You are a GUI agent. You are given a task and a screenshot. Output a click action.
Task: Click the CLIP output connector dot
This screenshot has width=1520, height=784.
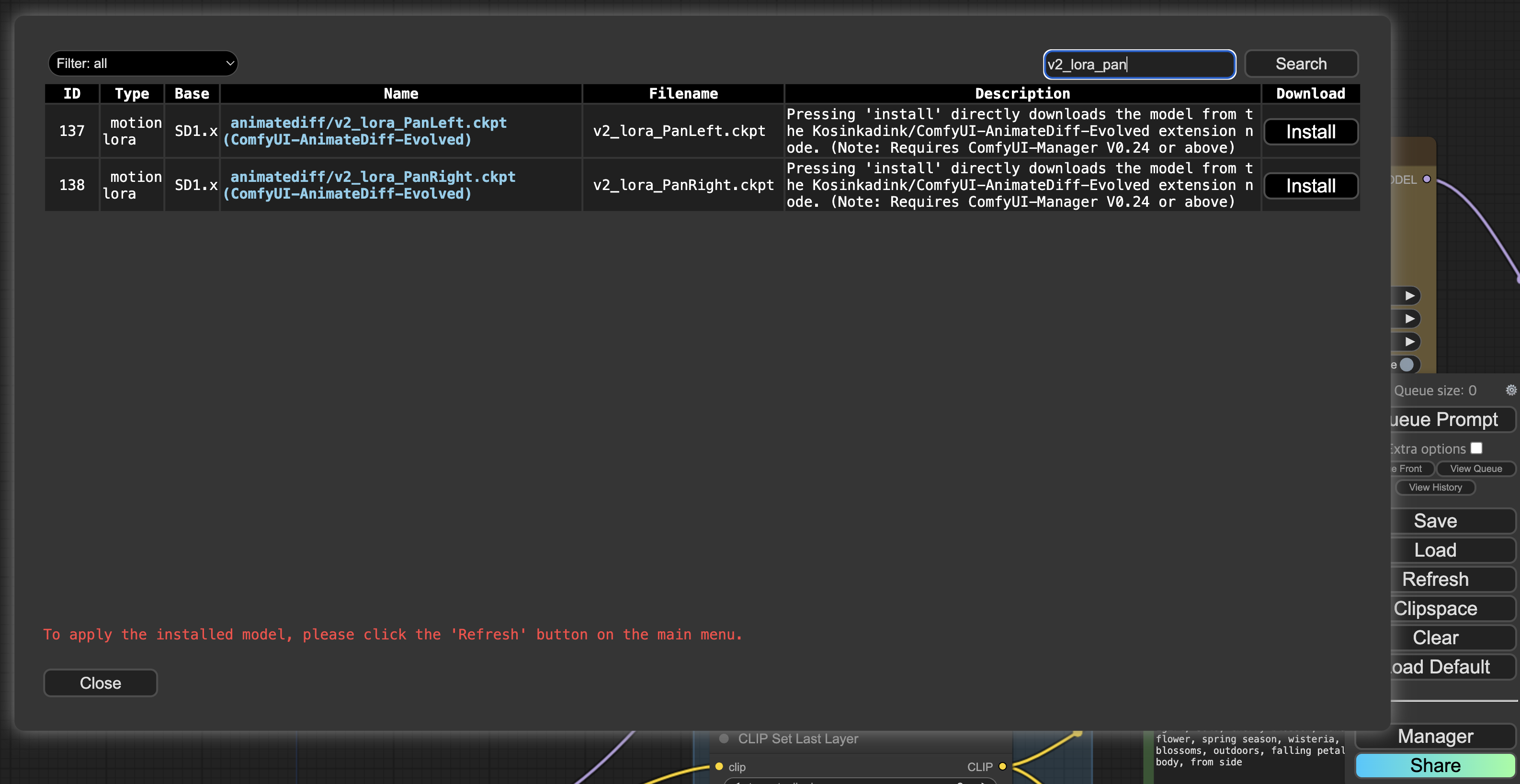pyautogui.click(x=1002, y=767)
